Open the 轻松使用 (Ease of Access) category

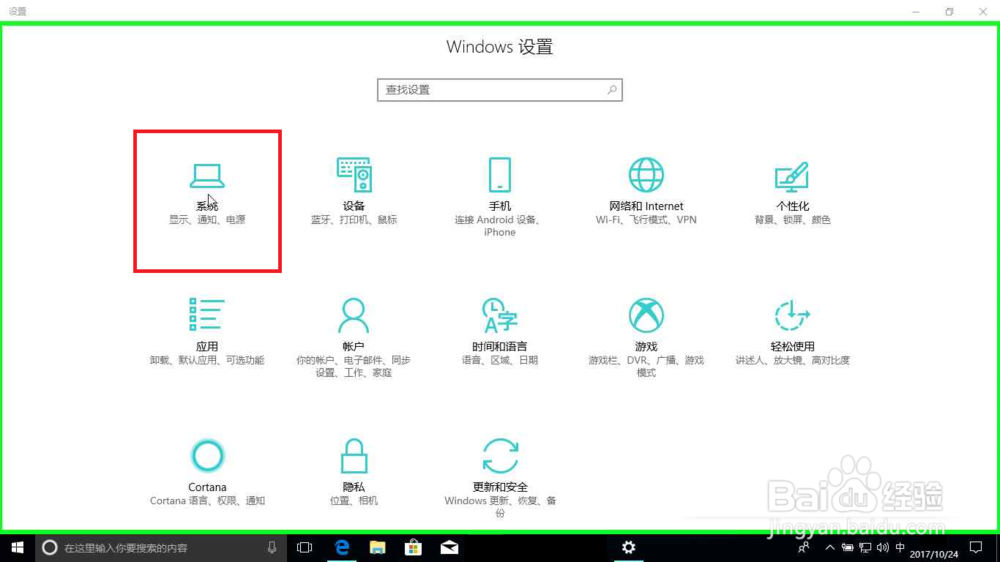click(792, 332)
